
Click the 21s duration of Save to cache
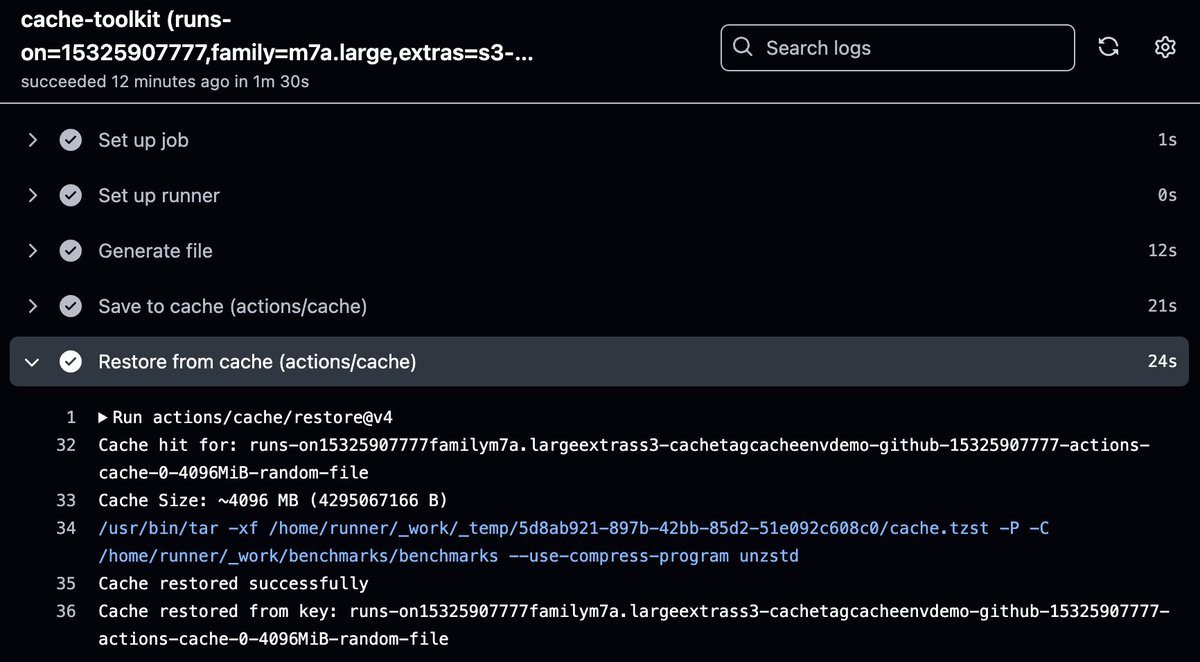(1162, 306)
